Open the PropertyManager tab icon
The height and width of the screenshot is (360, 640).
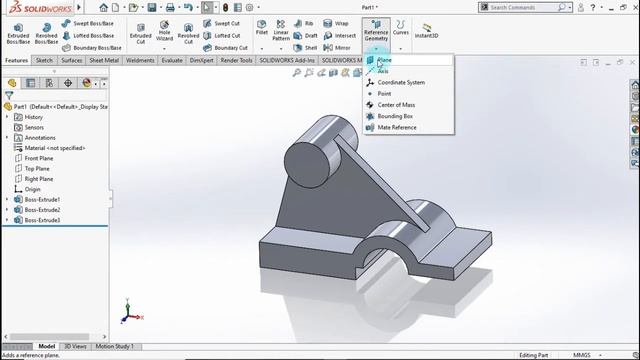point(31,83)
